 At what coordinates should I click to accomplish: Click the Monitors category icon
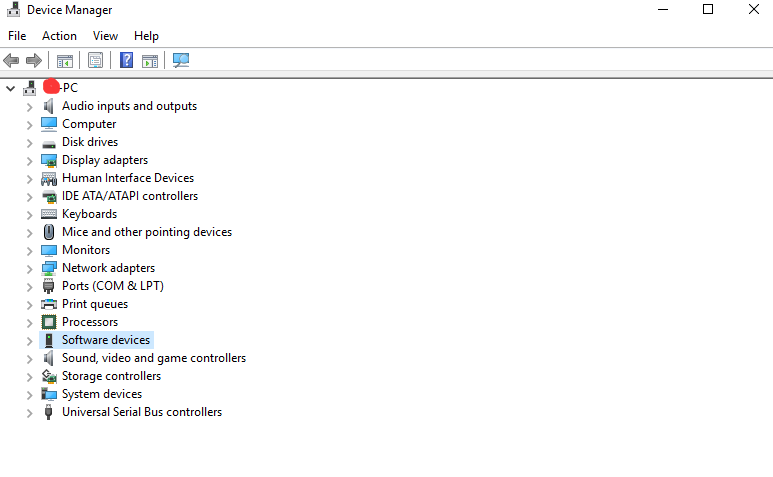[49, 250]
